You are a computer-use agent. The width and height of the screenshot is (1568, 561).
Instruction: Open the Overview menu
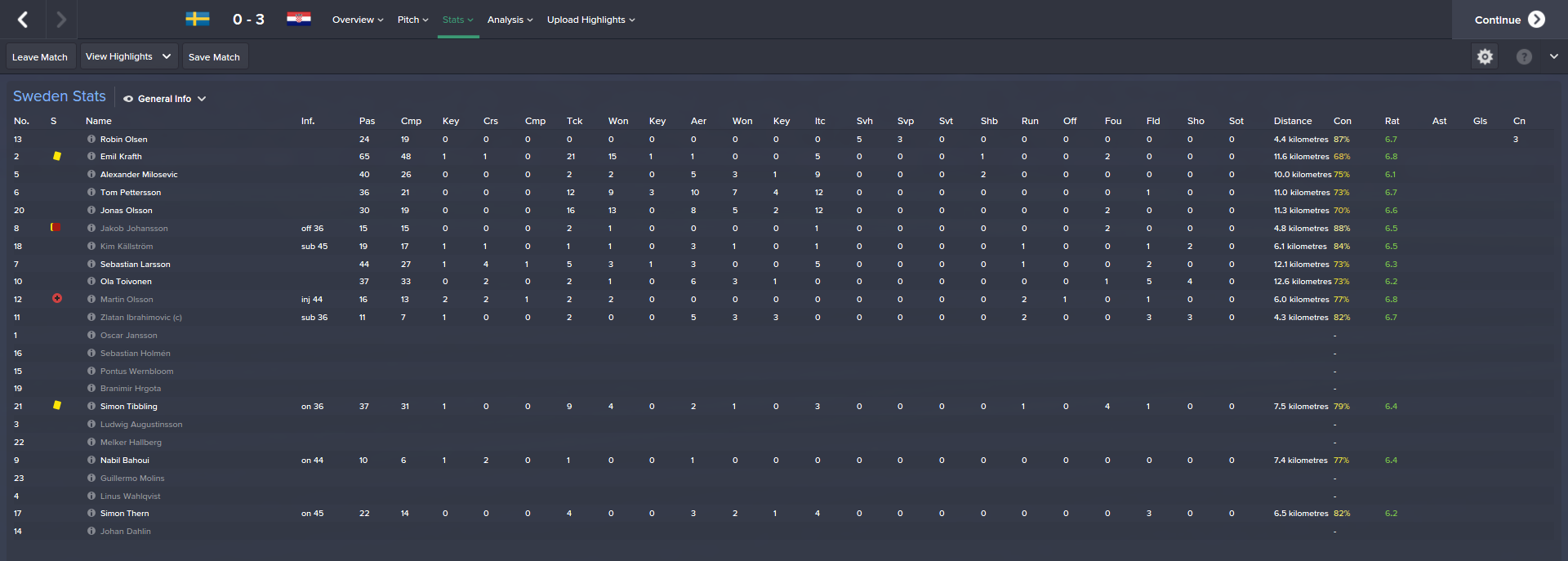[358, 20]
